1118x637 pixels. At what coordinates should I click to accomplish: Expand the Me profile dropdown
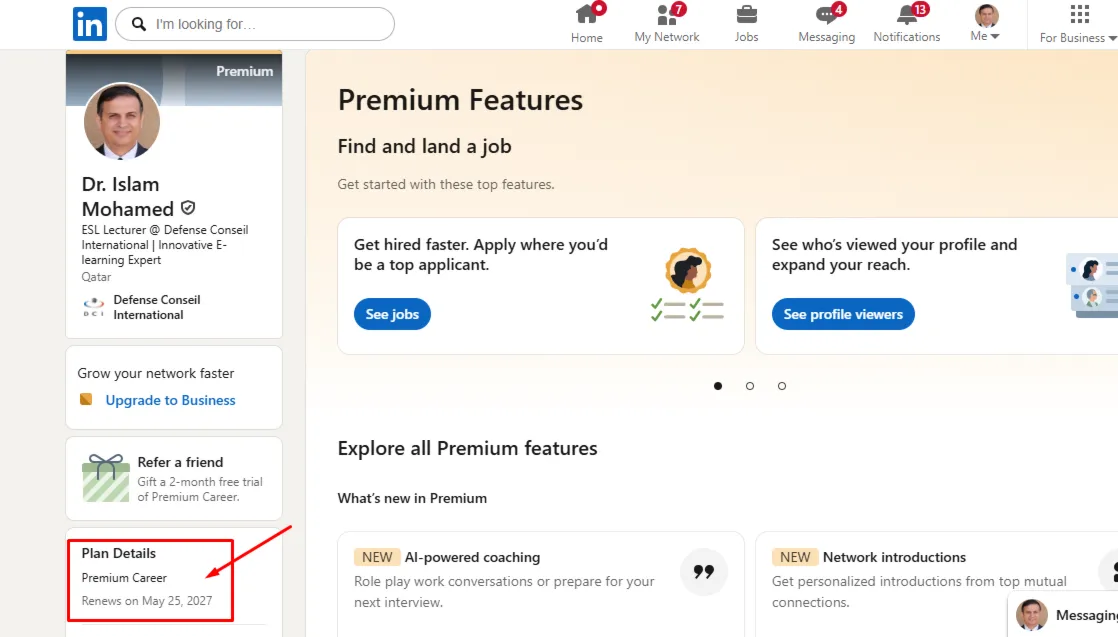(x=986, y=24)
